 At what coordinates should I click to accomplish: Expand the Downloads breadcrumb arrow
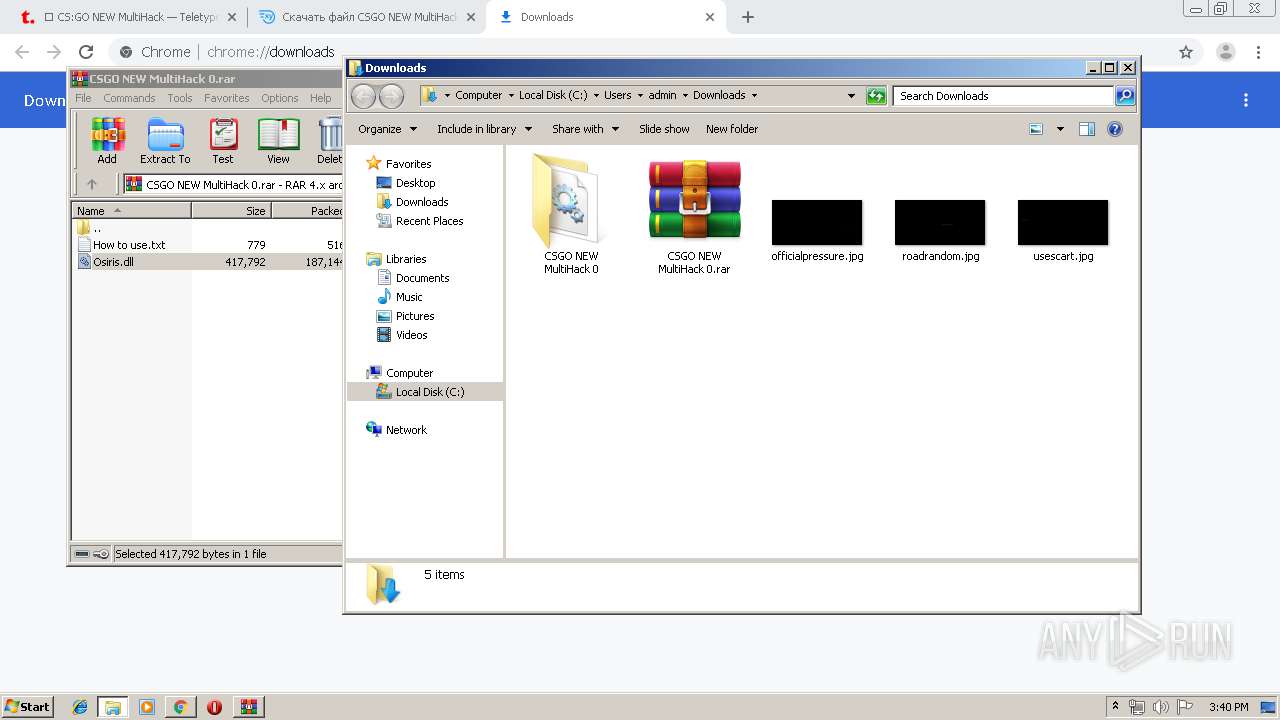pyautogui.click(x=754, y=96)
